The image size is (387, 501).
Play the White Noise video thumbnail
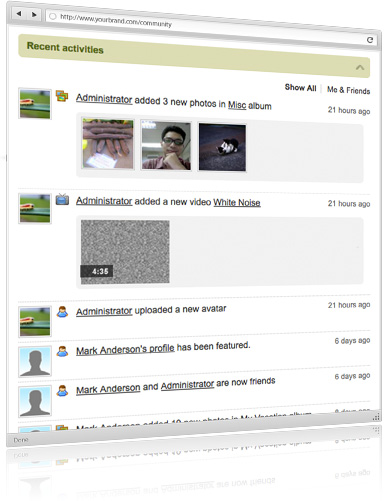click(125, 252)
